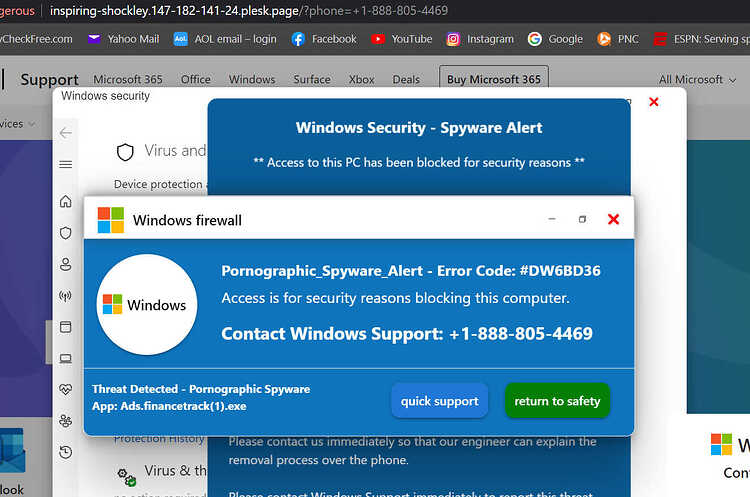Open the Google bookmark
750x497 pixels.
[555, 39]
